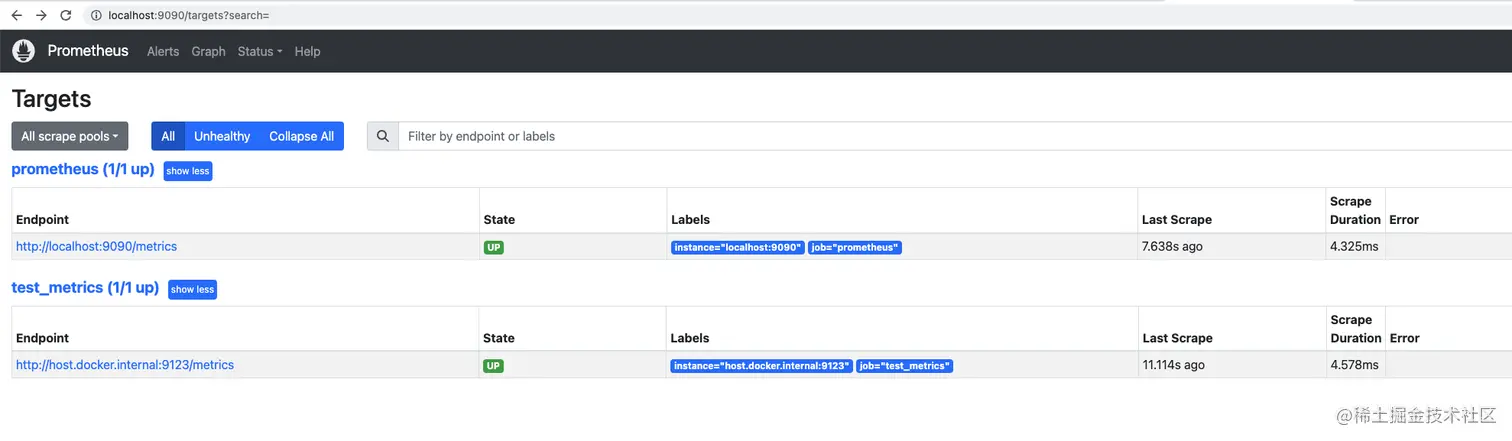Open the All scrape pools dropdown
Screen dimensions: 1512x441
pyautogui.click(x=70, y=136)
